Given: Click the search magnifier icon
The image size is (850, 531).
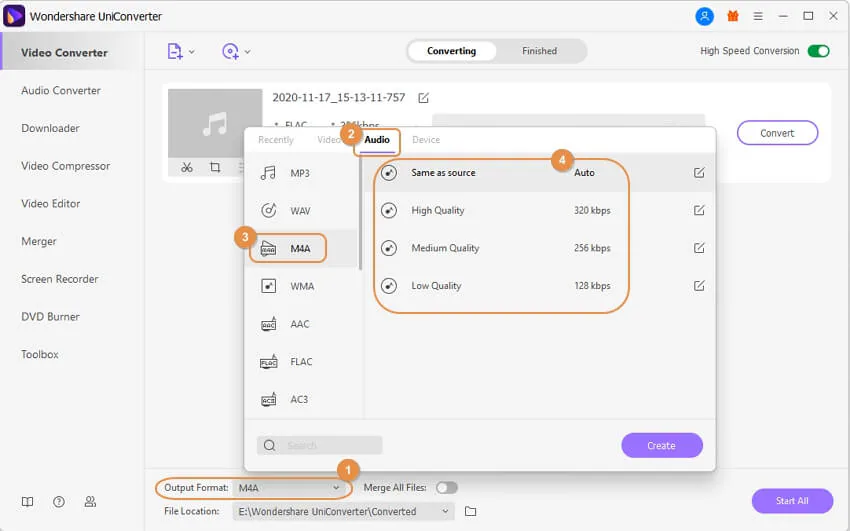Looking at the screenshot, I should click(269, 445).
